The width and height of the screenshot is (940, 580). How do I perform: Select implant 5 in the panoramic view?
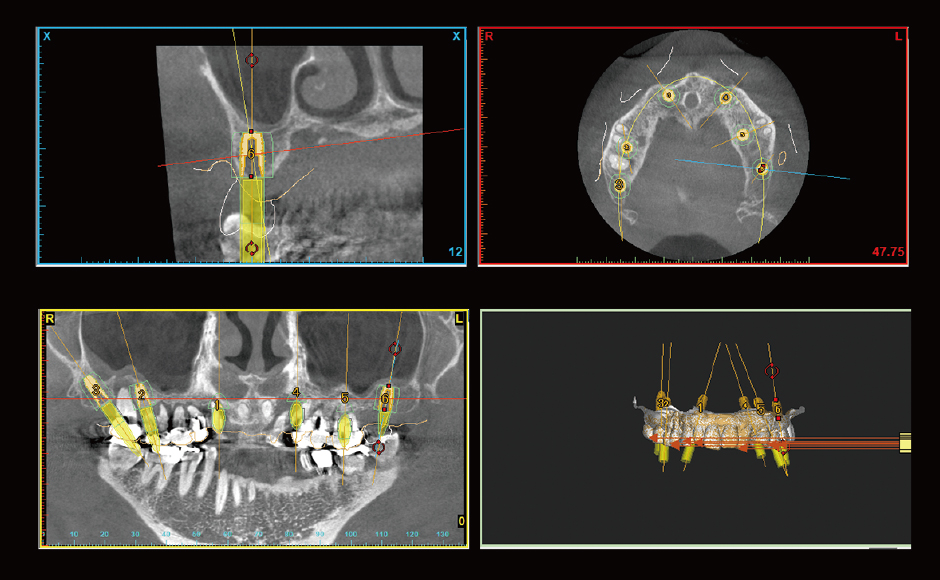345,427
